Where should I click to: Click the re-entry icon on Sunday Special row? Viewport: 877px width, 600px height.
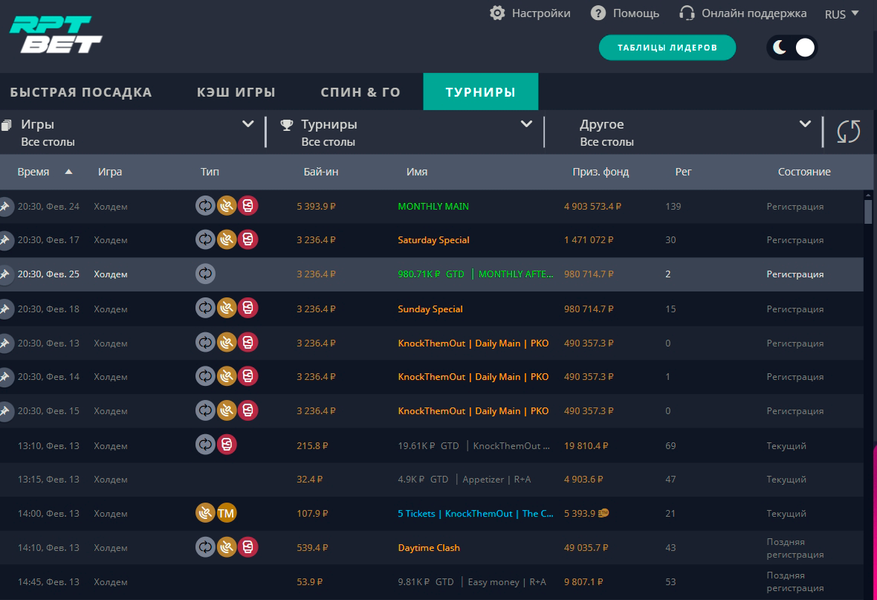pyautogui.click(x=205, y=309)
